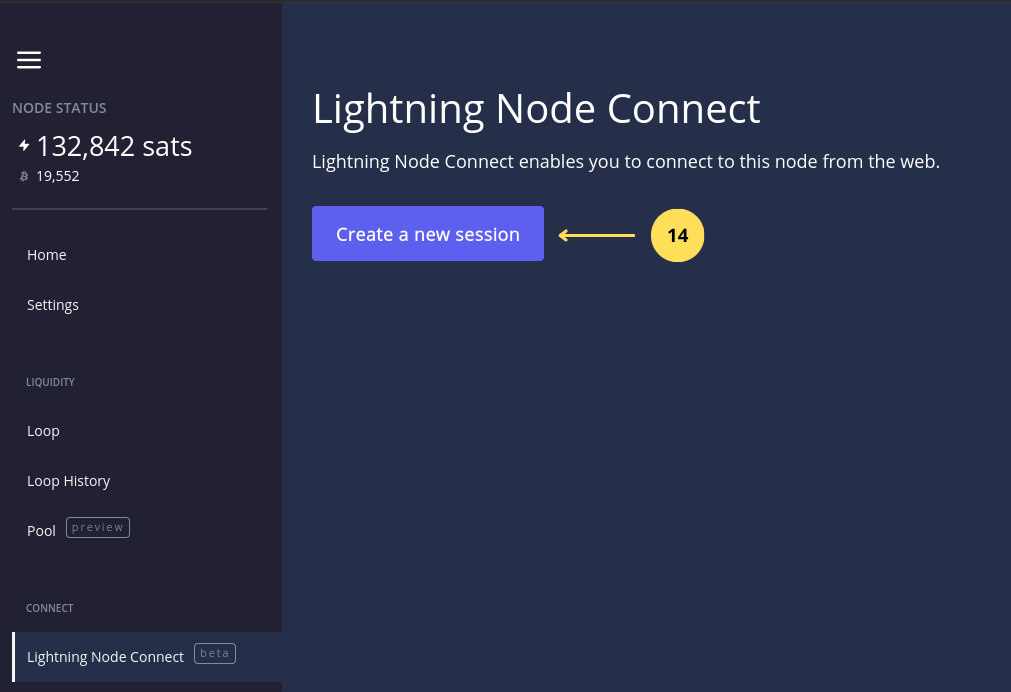Click the bitcoin icon next to 19,552

click(x=23, y=176)
